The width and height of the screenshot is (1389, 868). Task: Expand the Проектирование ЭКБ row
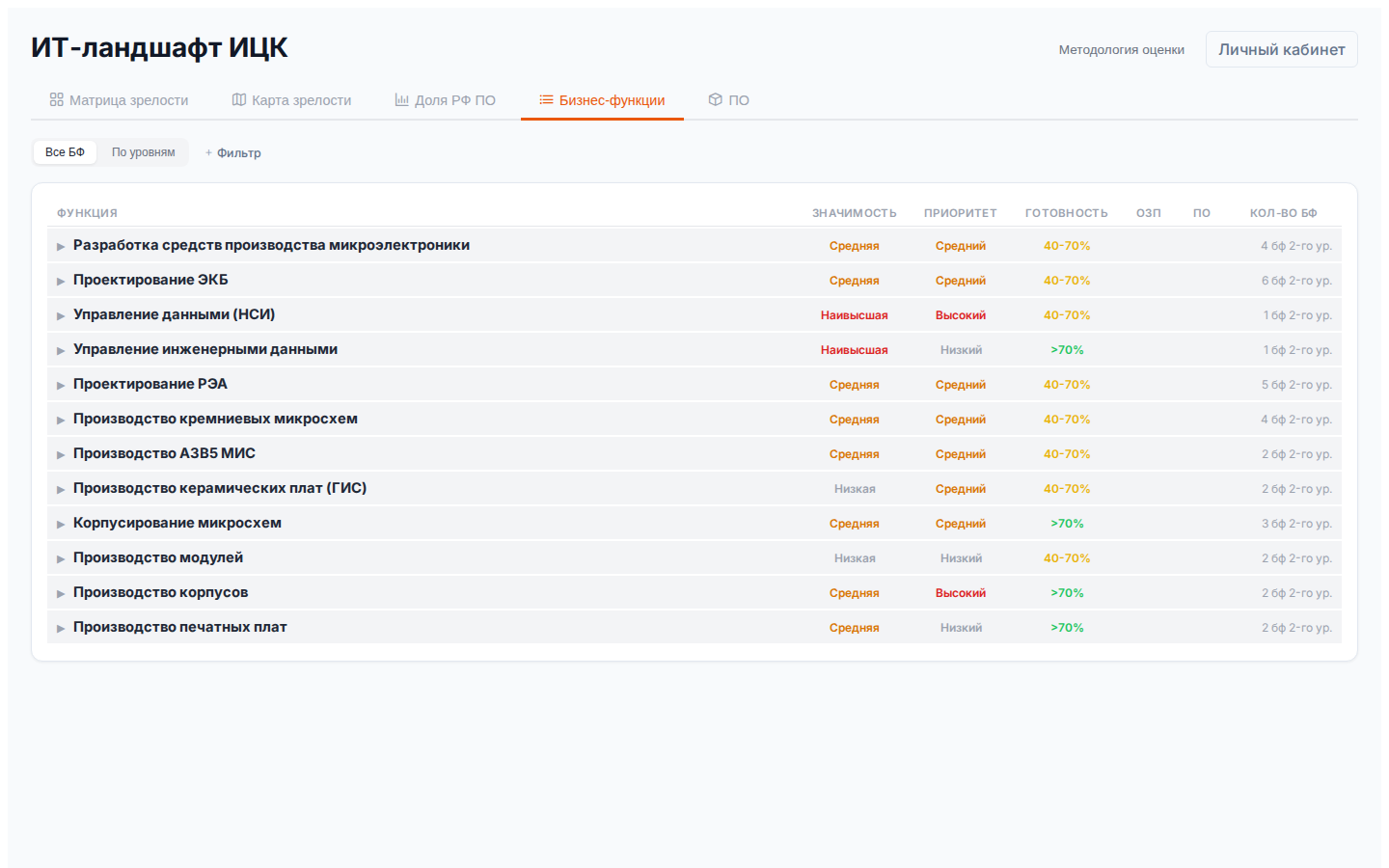click(61, 281)
